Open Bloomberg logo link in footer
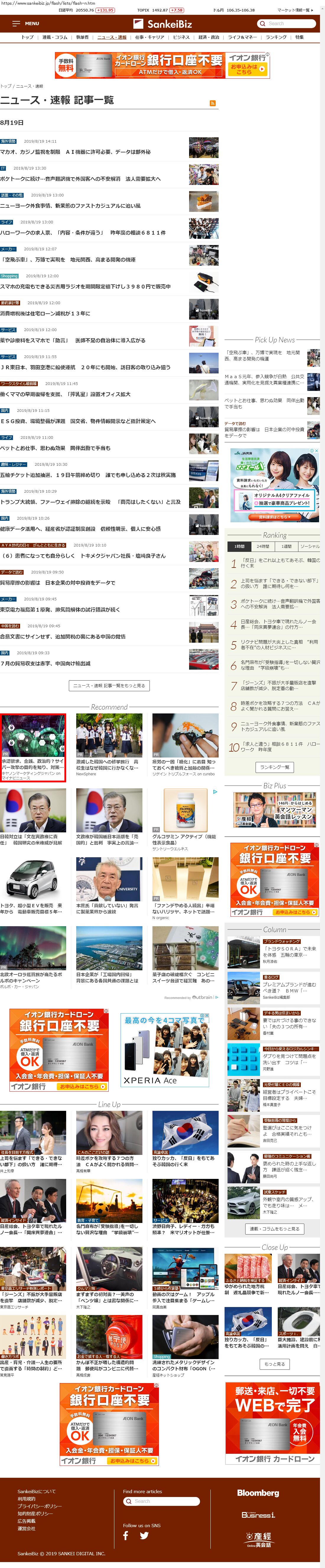The height and width of the screenshot is (1568, 325). (x=258, y=1493)
